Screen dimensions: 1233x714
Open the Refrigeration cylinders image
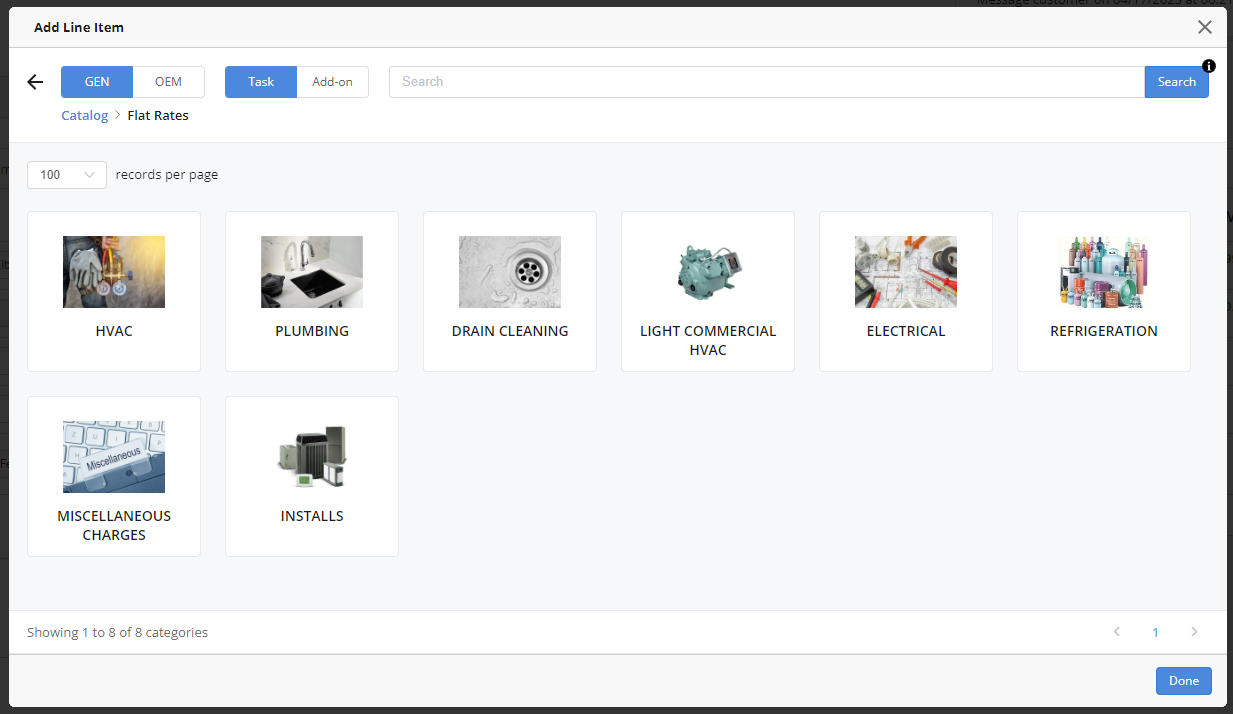[x=1104, y=272]
